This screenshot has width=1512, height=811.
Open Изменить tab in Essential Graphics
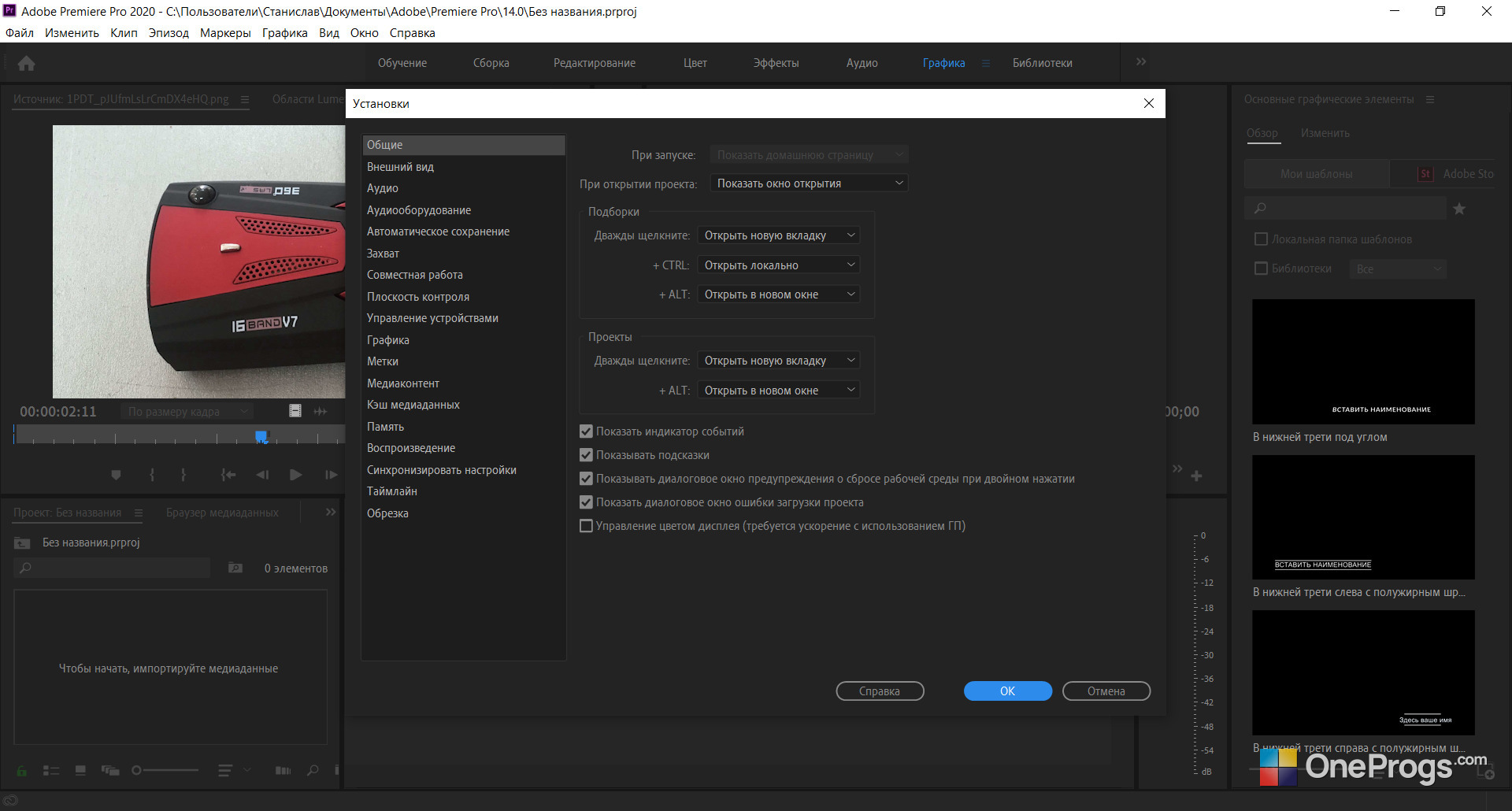pyautogui.click(x=1325, y=133)
